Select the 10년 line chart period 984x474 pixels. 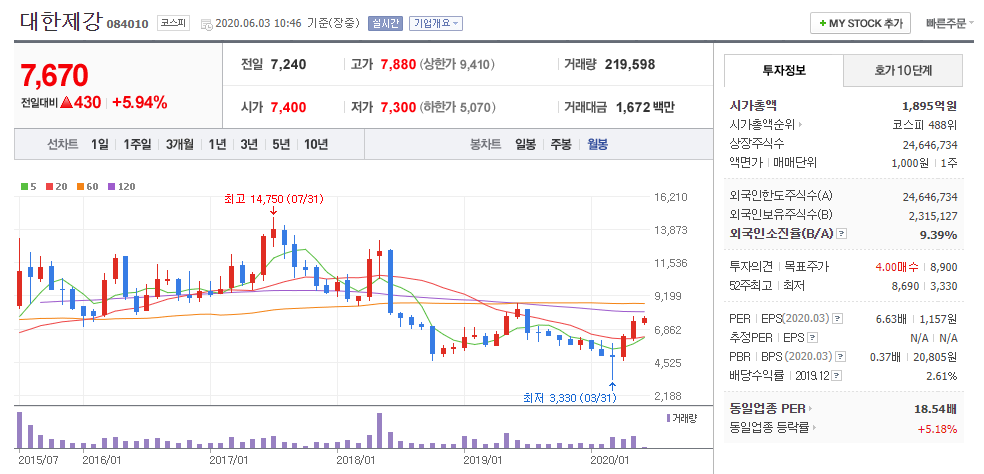pos(316,144)
